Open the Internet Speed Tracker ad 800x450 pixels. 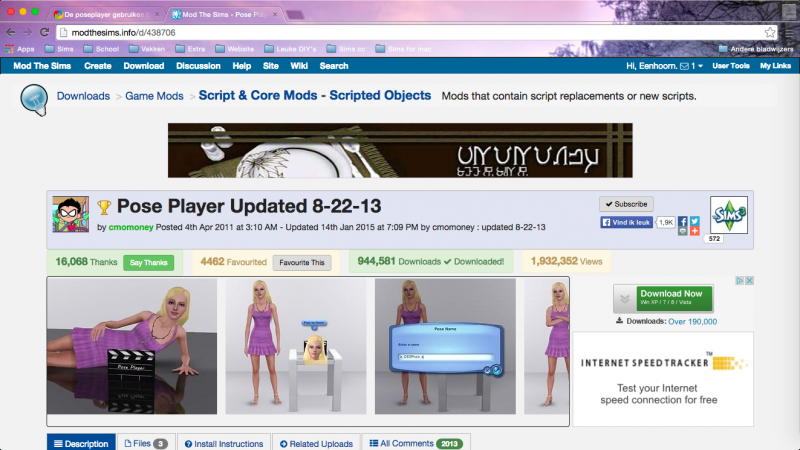tap(663, 379)
